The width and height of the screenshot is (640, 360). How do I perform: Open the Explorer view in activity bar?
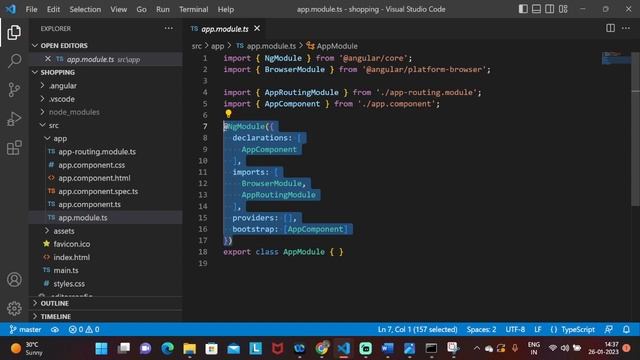click(14, 32)
